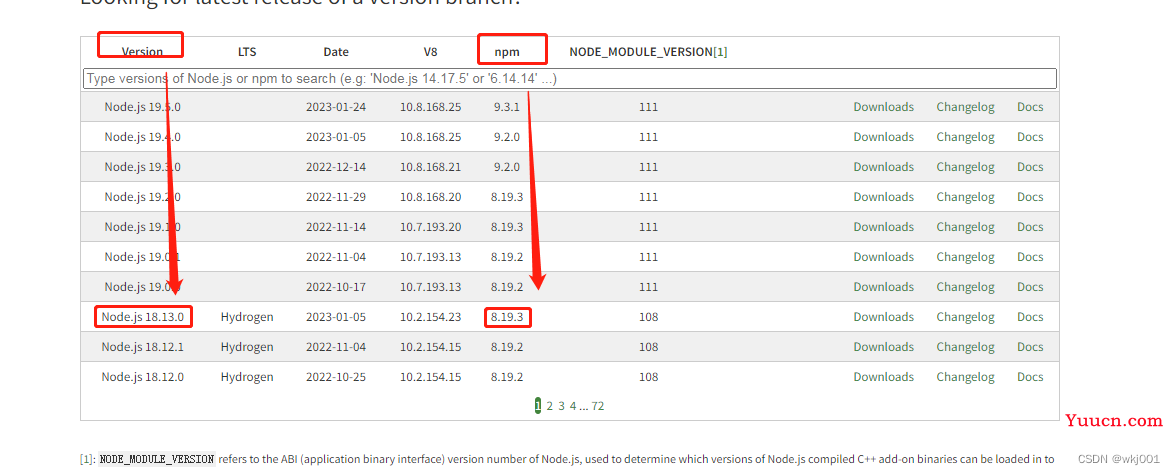1175x475 pixels.
Task: Open Downloads for Node.js 18.12.1
Action: [883, 347]
